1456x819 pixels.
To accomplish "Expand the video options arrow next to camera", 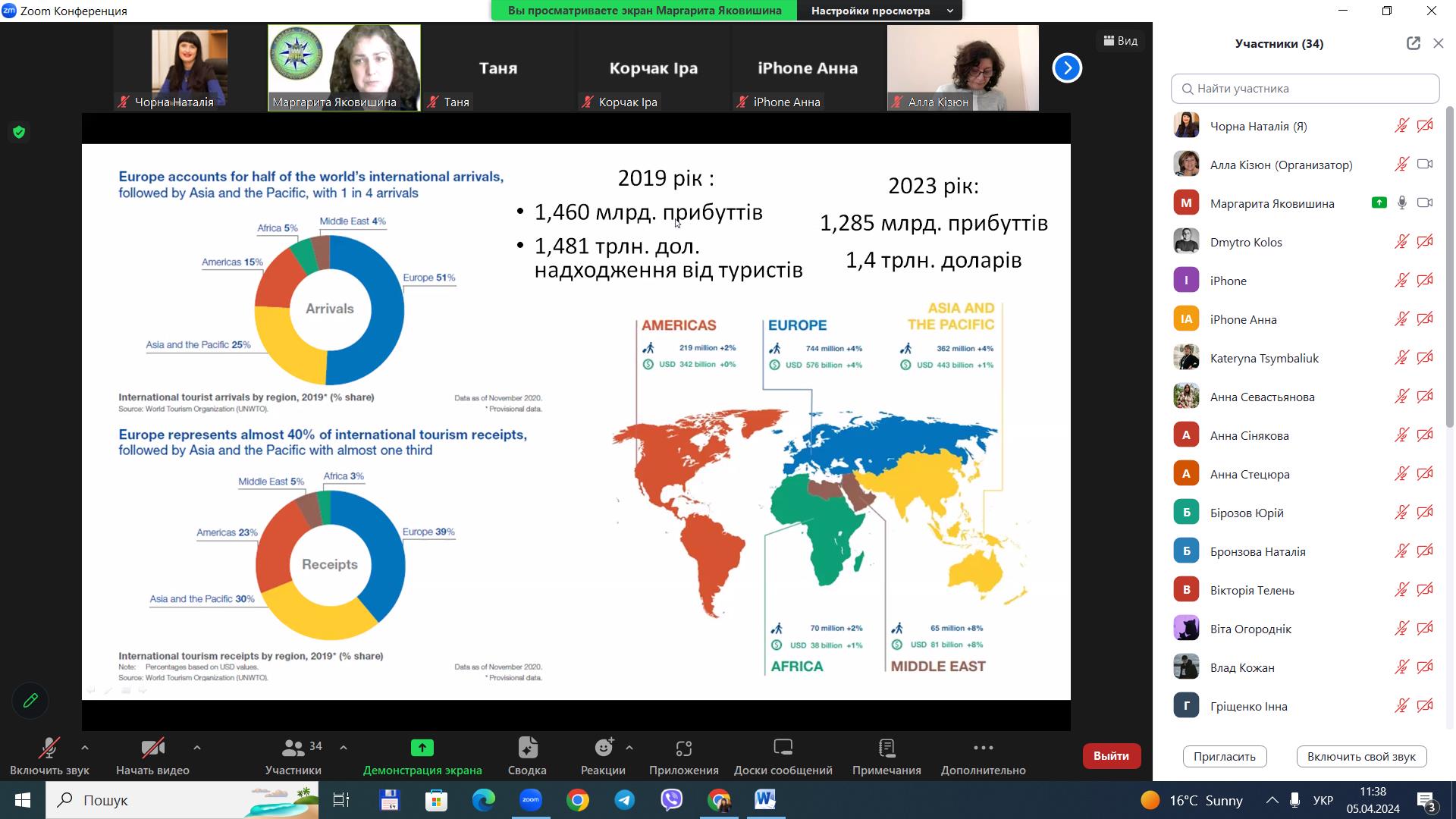I will point(197,748).
